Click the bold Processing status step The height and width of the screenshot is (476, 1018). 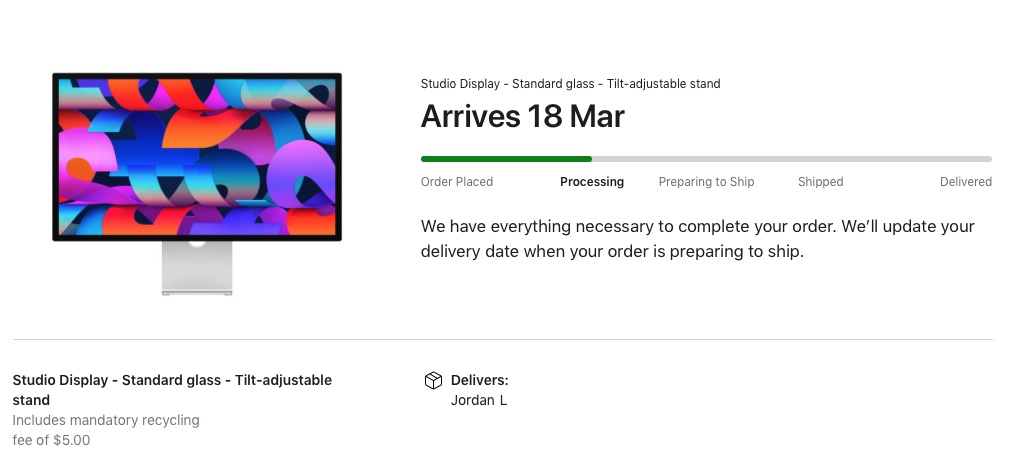pyautogui.click(x=592, y=182)
